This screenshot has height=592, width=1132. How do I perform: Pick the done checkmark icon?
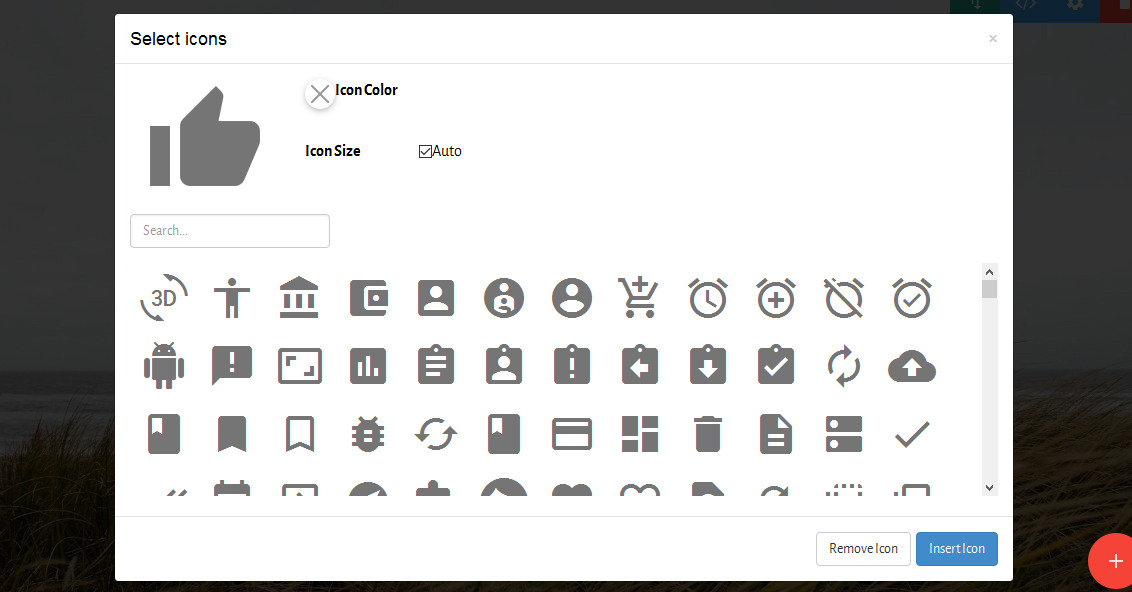[912, 434]
